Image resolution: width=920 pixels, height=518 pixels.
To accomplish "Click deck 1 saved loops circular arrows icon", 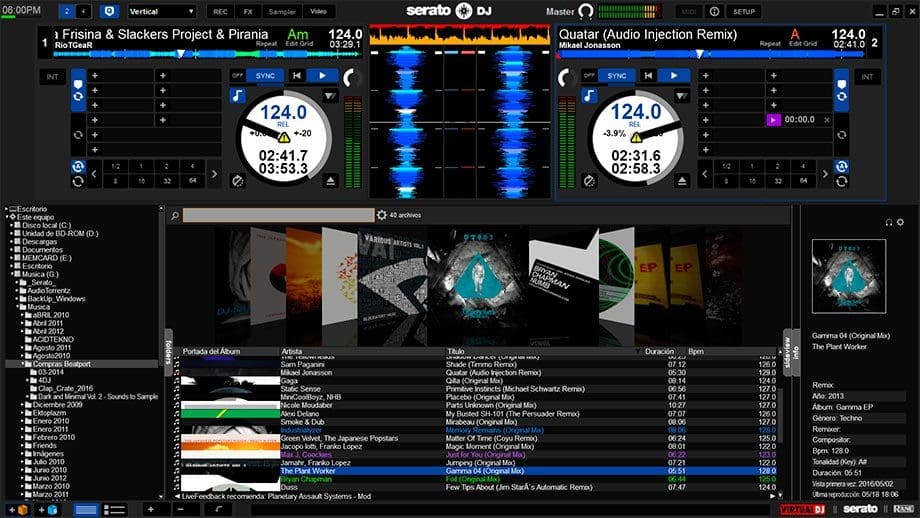I will point(78,135).
